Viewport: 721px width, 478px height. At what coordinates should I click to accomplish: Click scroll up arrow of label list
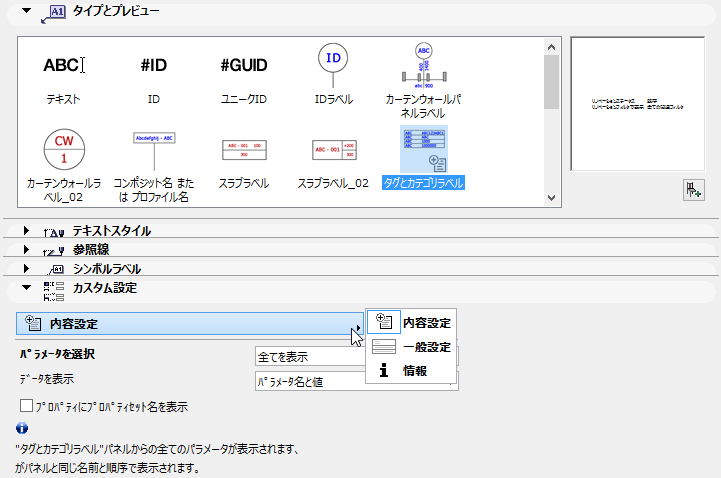tap(551, 47)
